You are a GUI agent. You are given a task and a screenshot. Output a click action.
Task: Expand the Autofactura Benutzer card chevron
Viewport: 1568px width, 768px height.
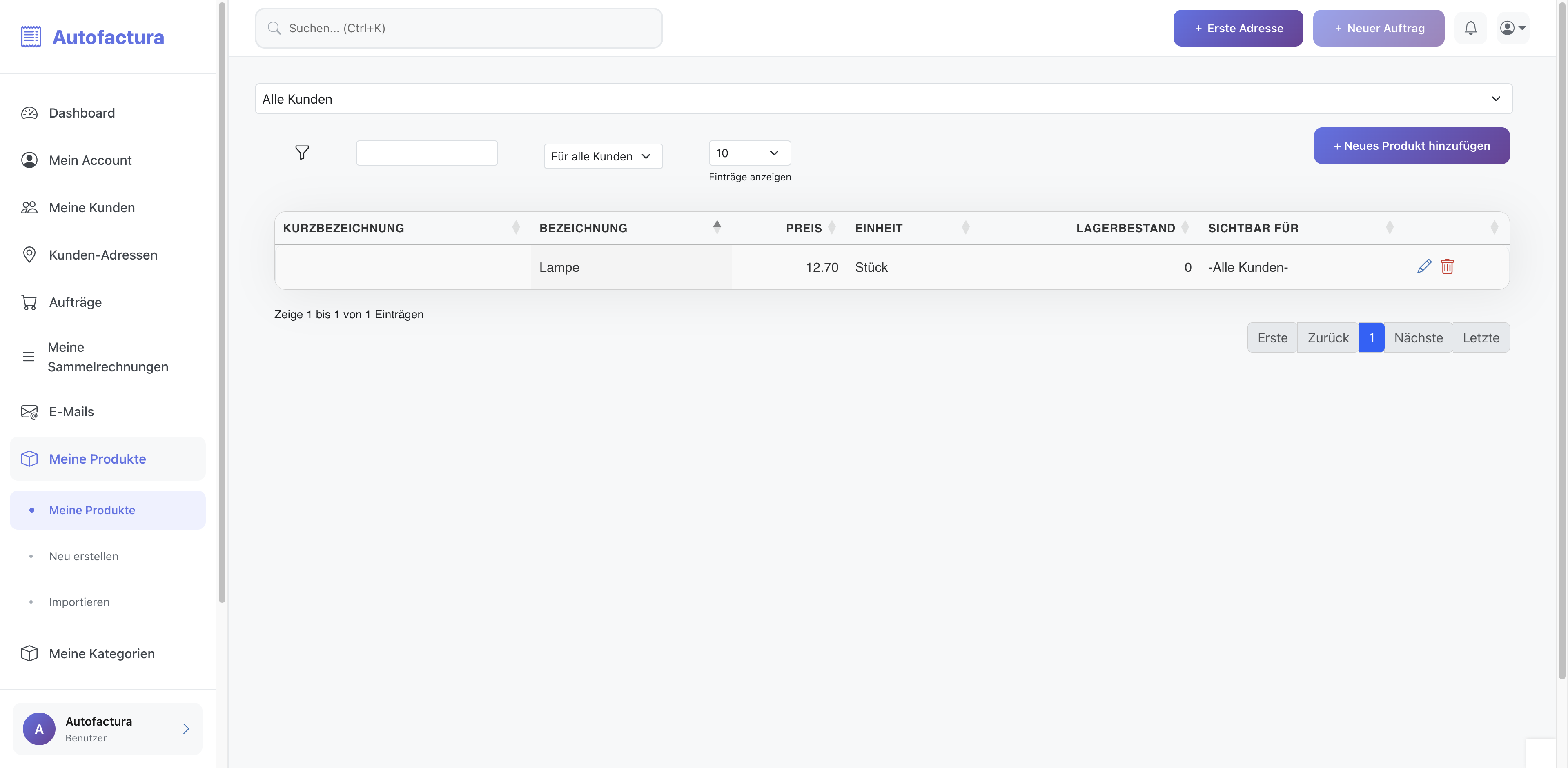coord(186,728)
